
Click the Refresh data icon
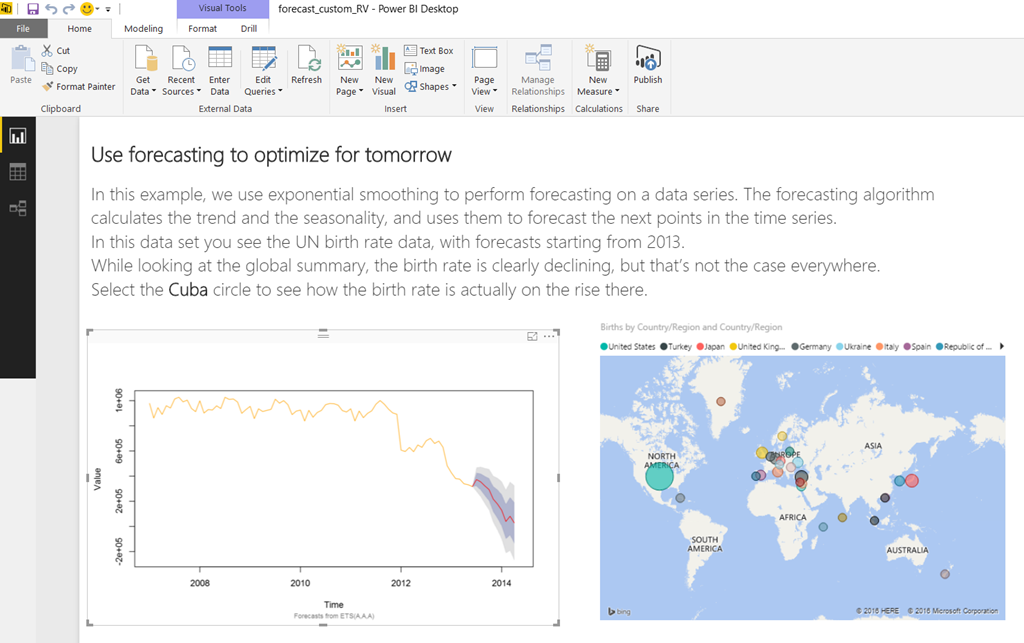tap(306, 66)
